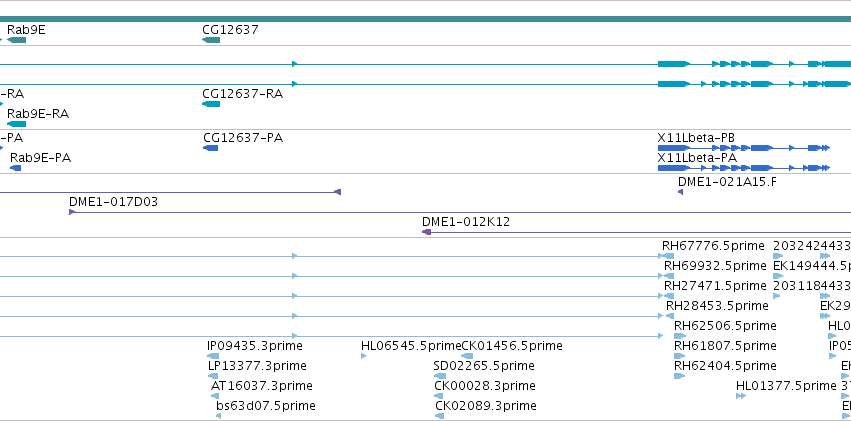
Task: Click the HL01377.5prime EST label
Action: 786,386
